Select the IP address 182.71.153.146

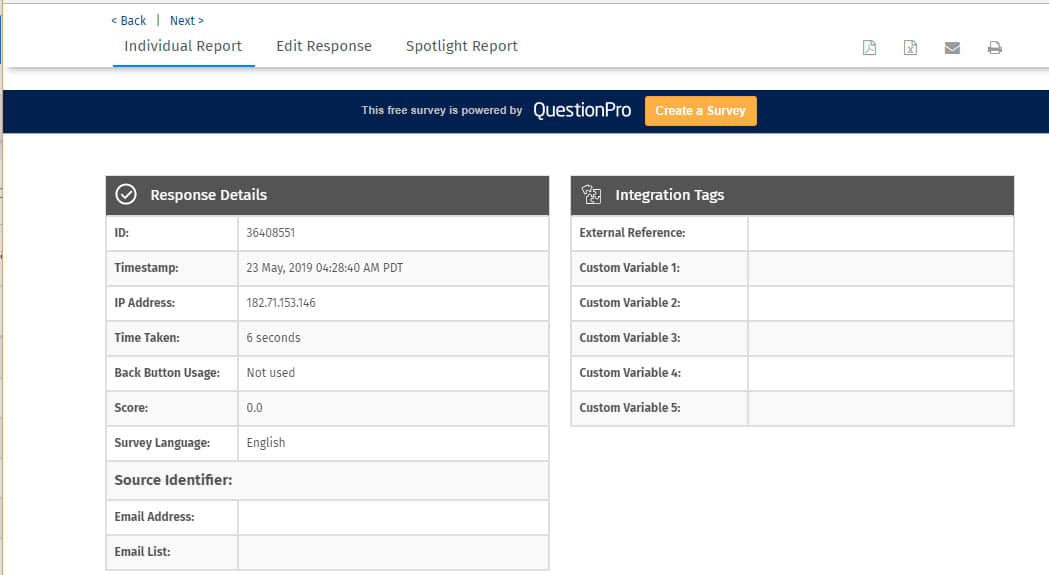(x=281, y=303)
